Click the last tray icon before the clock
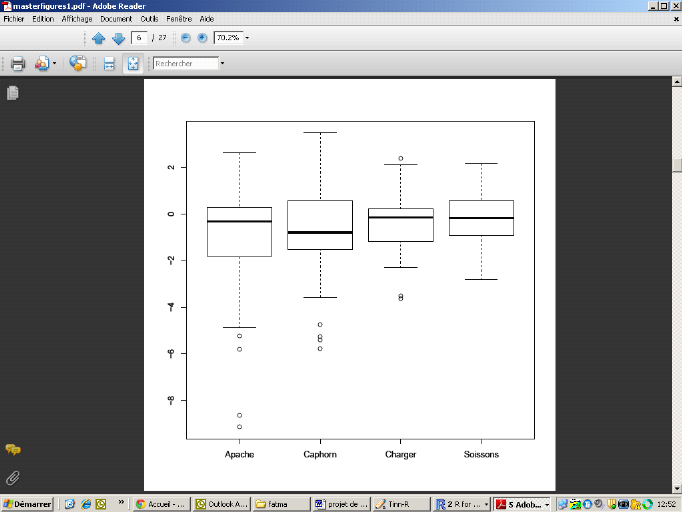The image size is (682, 512). tap(647, 504)
